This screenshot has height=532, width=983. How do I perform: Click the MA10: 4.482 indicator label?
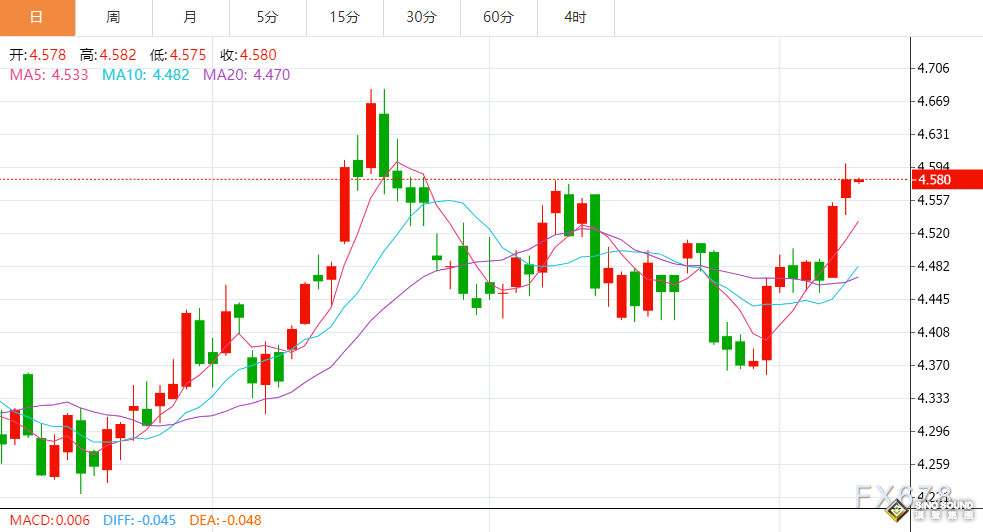(145, 75)
